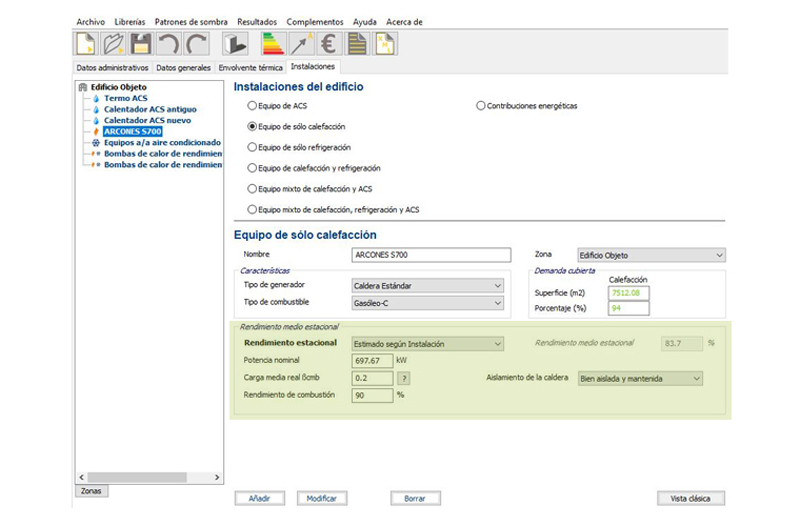Viewport: 800px width, 526px height.
Task: Open Rendimiento estacional dropdown
Action: pyautogui.click(x=428, y=344)
